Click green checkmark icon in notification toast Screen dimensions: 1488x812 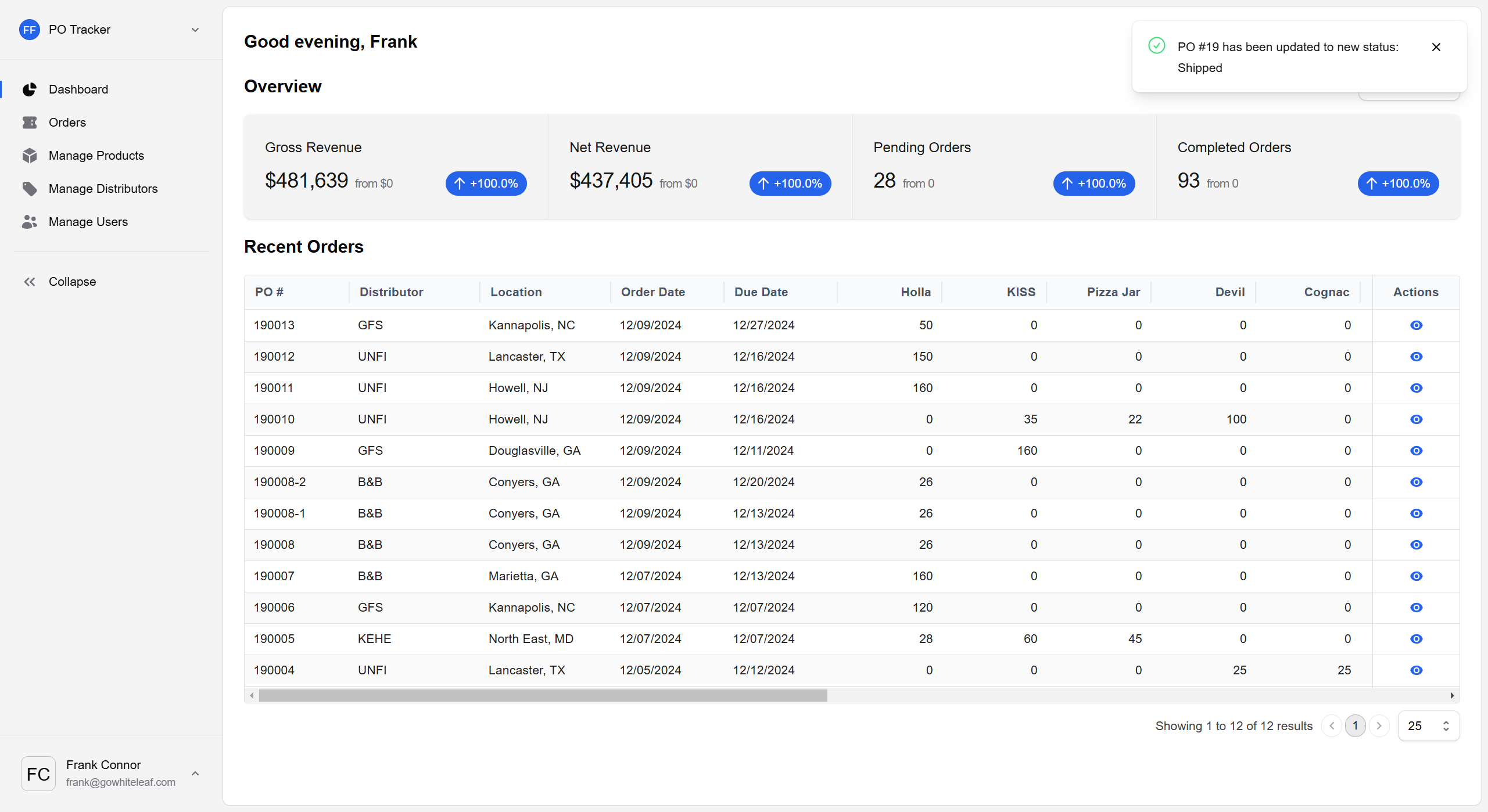[1156, 46]
